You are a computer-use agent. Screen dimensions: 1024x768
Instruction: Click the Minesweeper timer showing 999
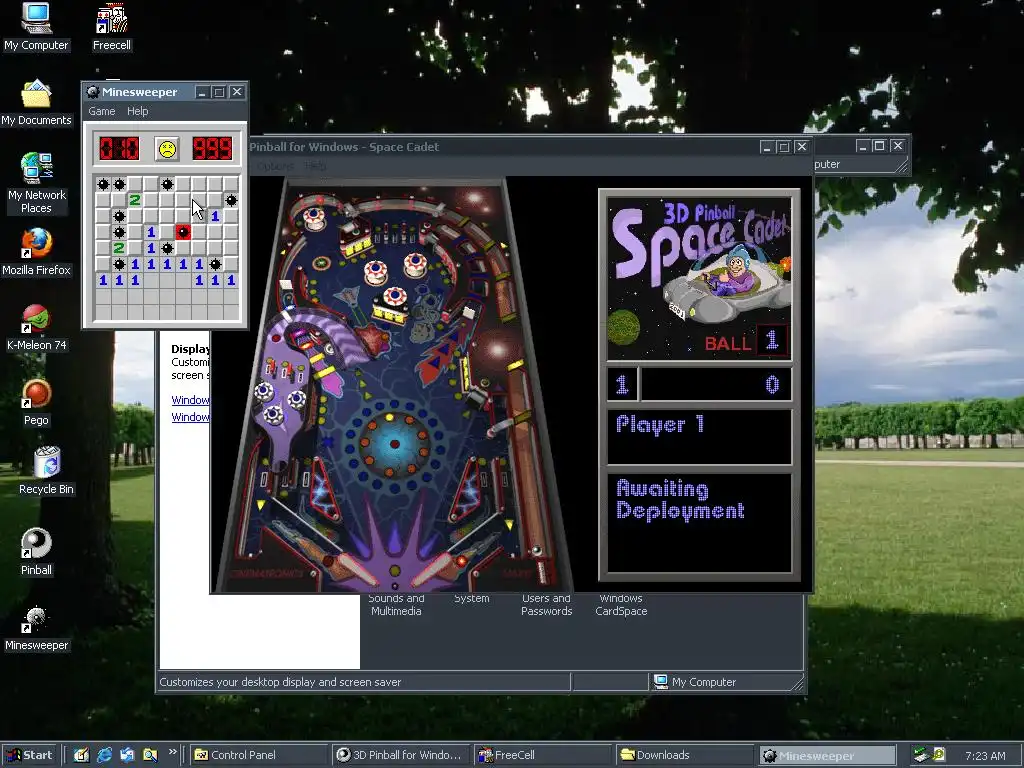212,149
